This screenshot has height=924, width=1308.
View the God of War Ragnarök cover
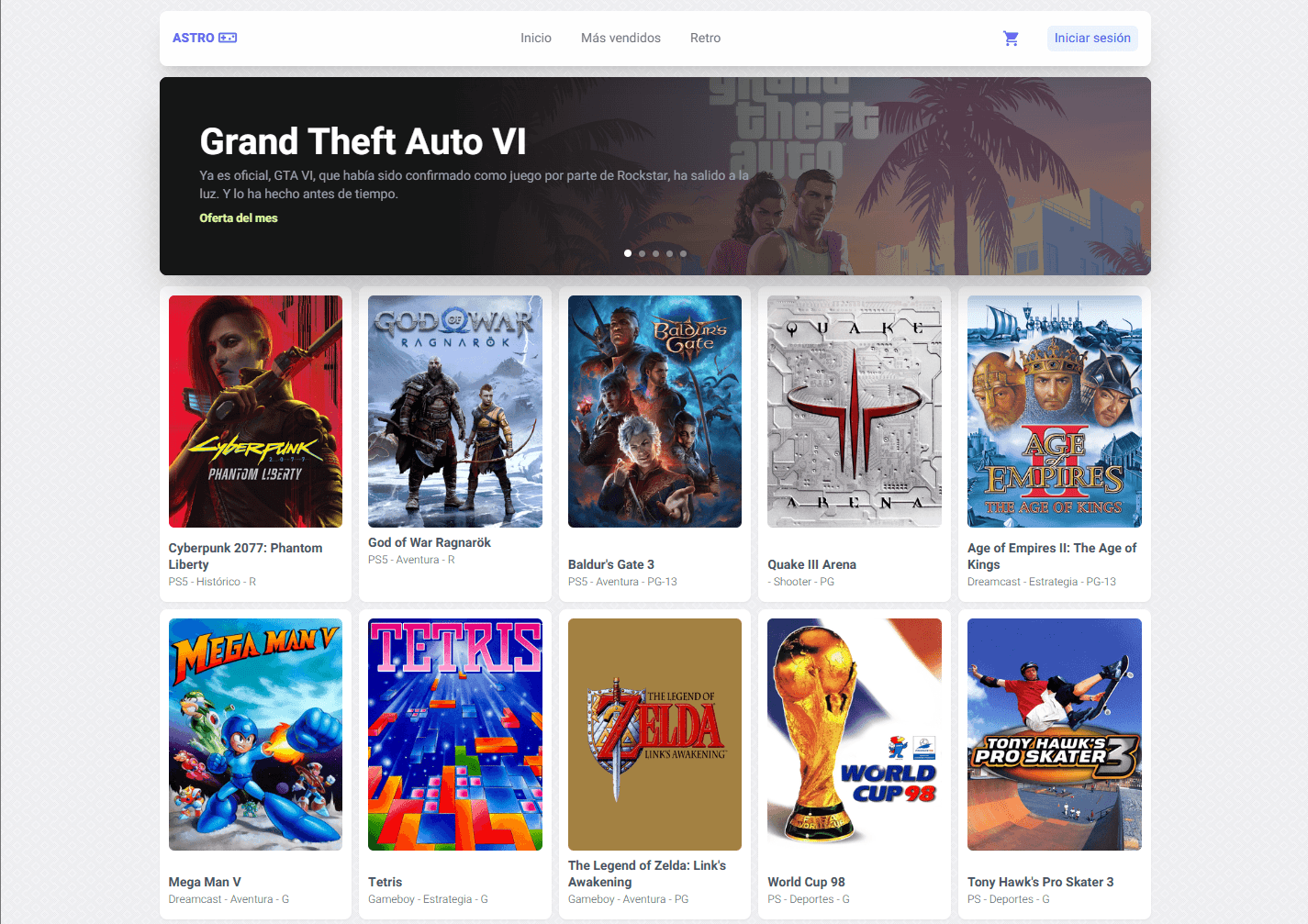[x=455, y=411]
